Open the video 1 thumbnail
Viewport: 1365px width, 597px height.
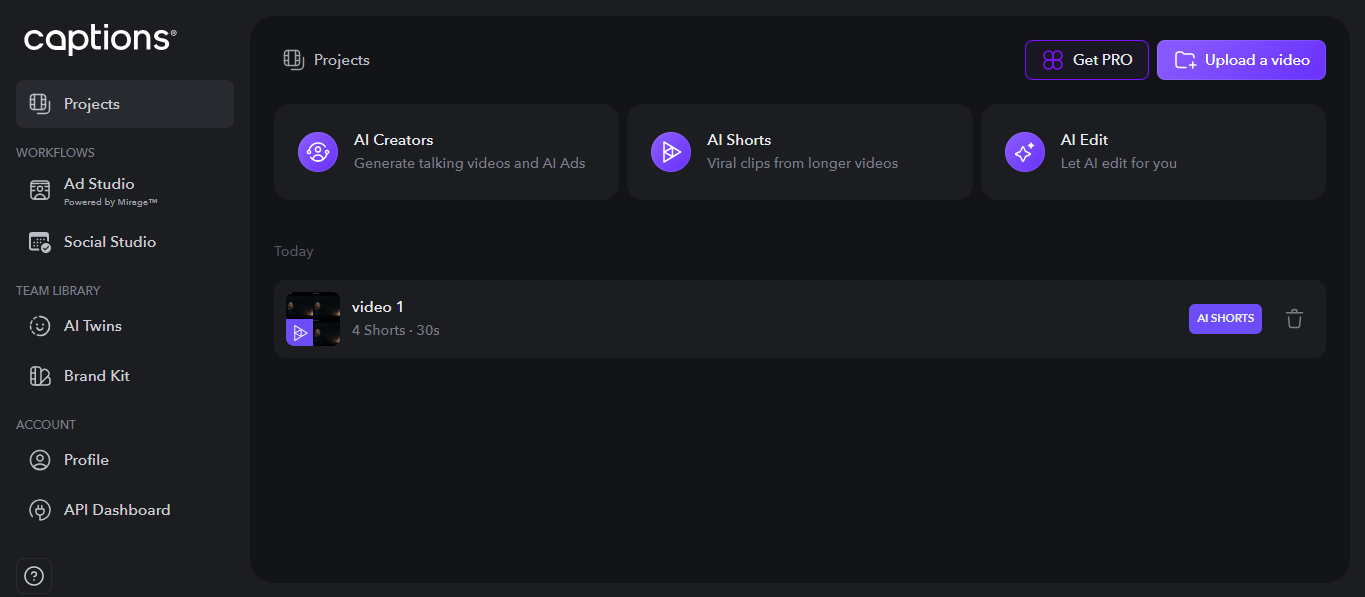point(313,319)
